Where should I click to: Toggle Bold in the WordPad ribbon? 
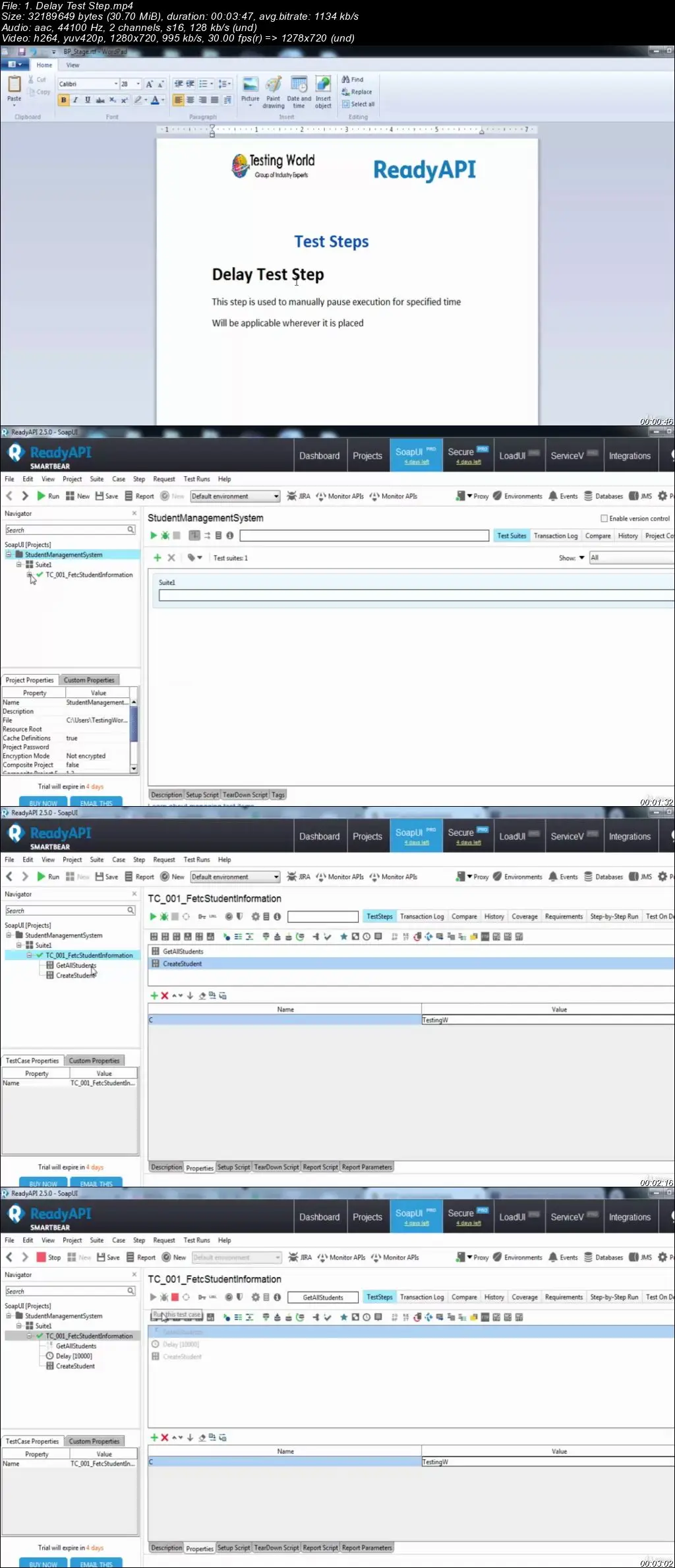coord(63,100)
